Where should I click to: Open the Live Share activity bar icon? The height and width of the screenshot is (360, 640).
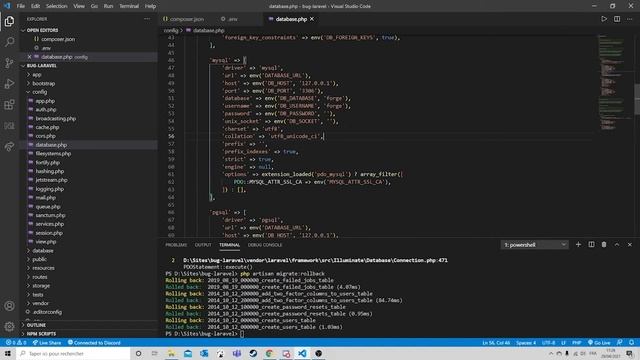tap(9, 146)
